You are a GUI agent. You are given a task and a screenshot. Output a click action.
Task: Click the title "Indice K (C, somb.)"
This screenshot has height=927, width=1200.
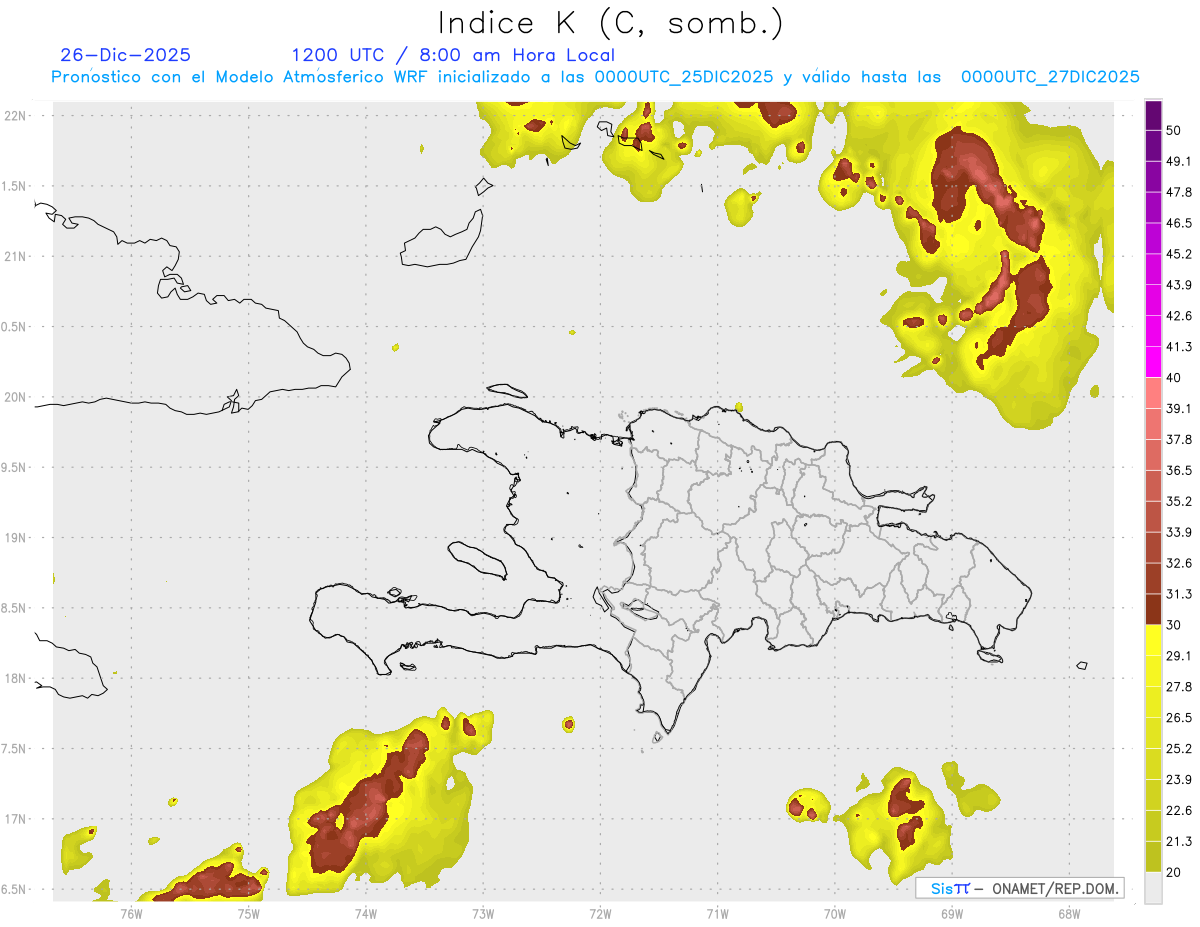[x=611, y=23]
